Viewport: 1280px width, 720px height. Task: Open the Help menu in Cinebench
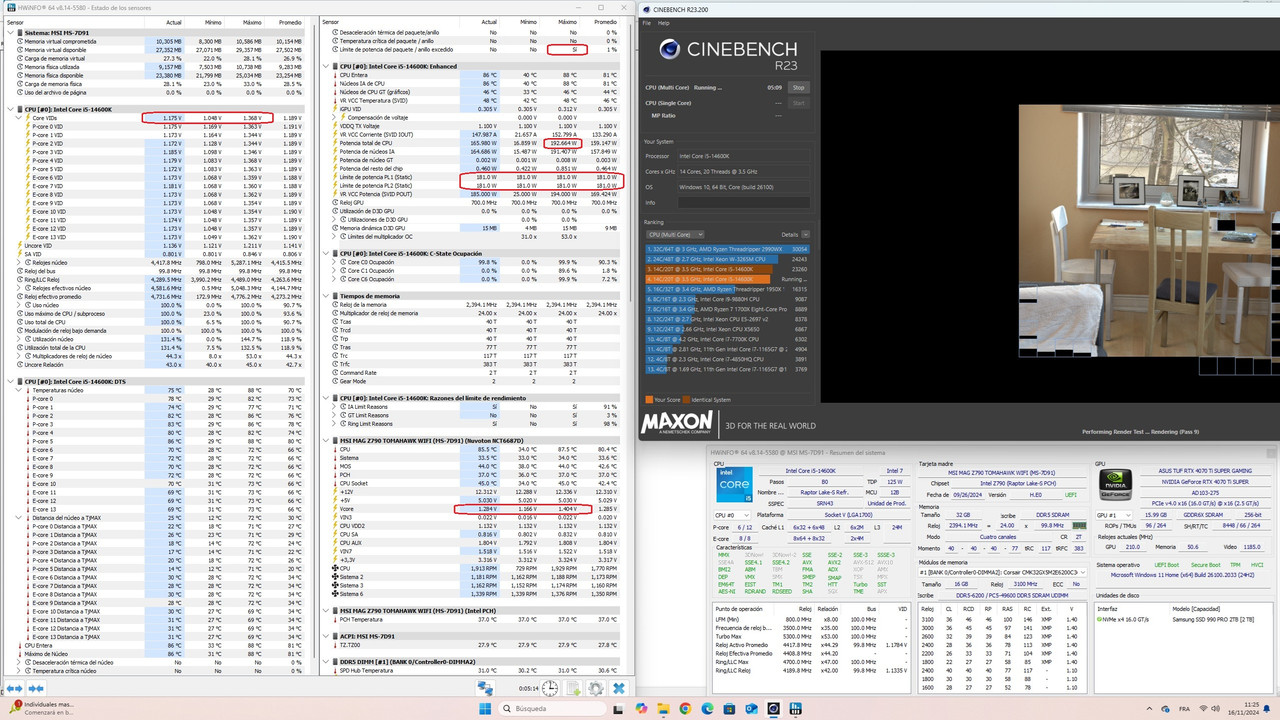pos(663,22)
